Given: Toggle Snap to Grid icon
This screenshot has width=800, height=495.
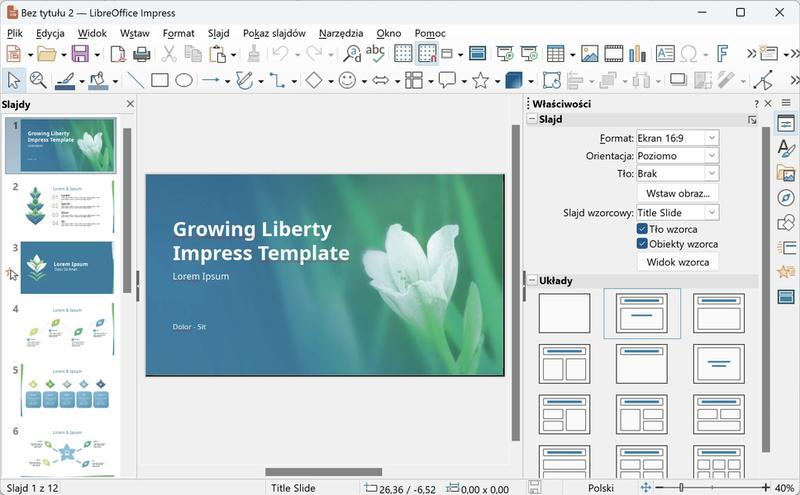Looking at the screenshot, I should 427,54.
